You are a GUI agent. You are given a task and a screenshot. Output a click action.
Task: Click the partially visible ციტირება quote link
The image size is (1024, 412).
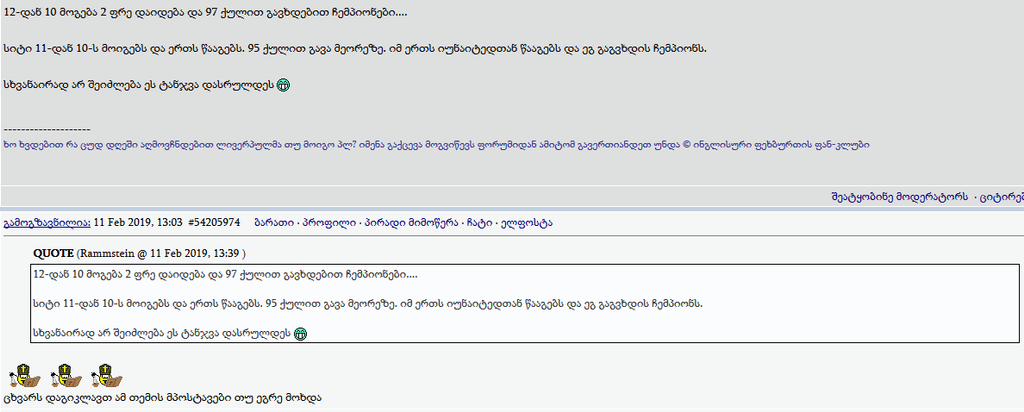click(x=1002, y=197)
